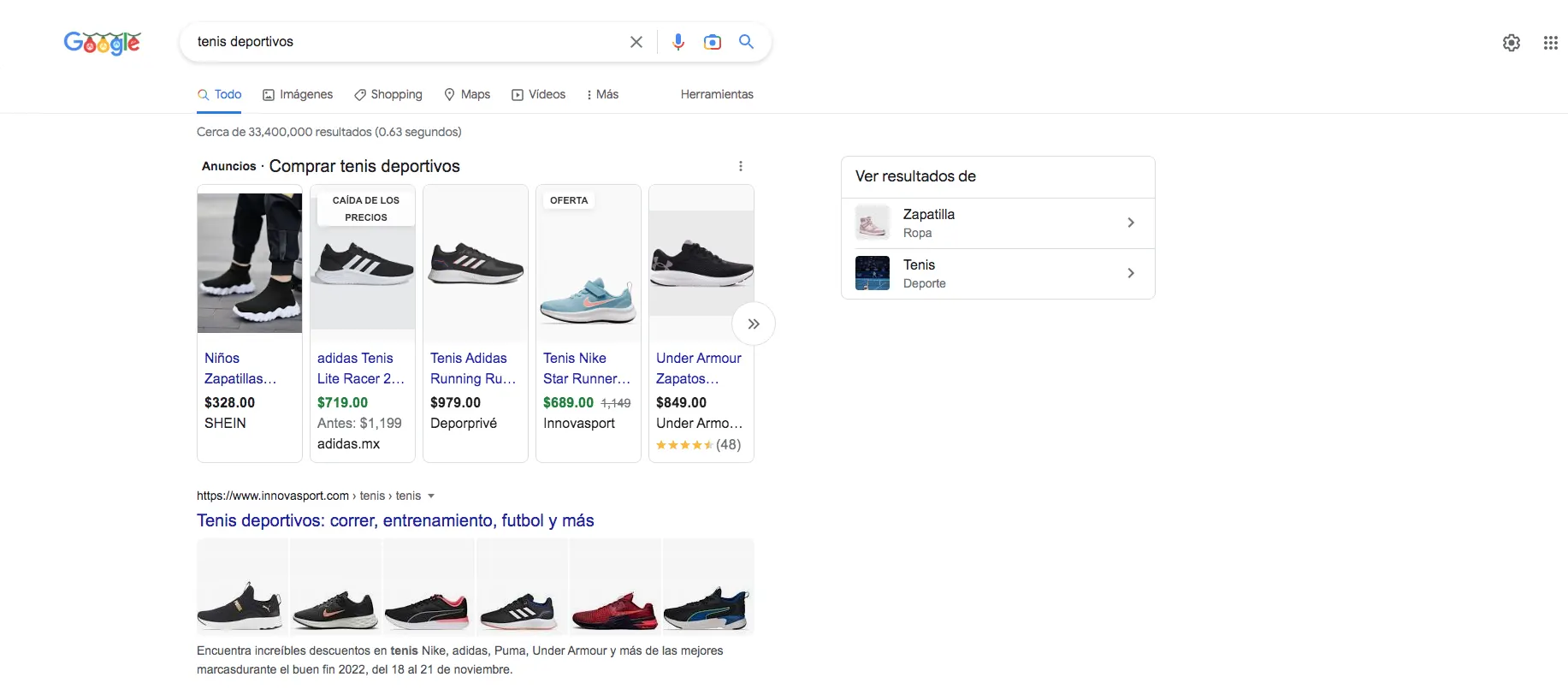Switch to the Todo tab

click(220, 95)
